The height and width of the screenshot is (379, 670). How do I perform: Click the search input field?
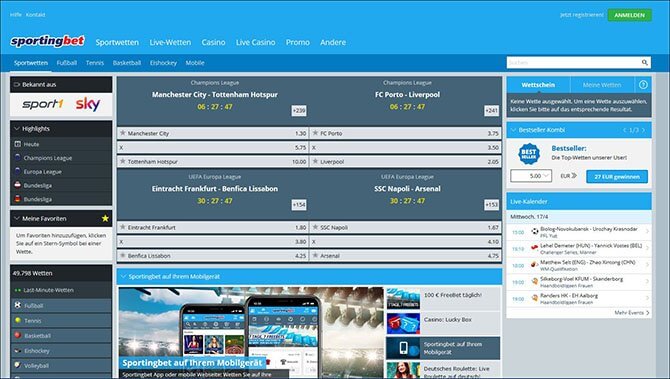pyautogui.click(x=573, y=62)
